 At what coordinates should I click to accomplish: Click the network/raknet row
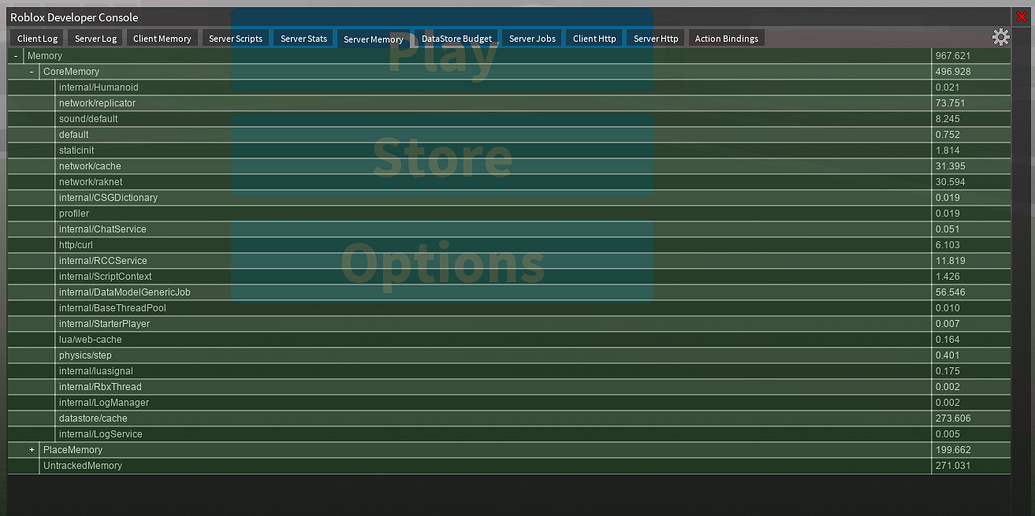click(x=509, y=182)
